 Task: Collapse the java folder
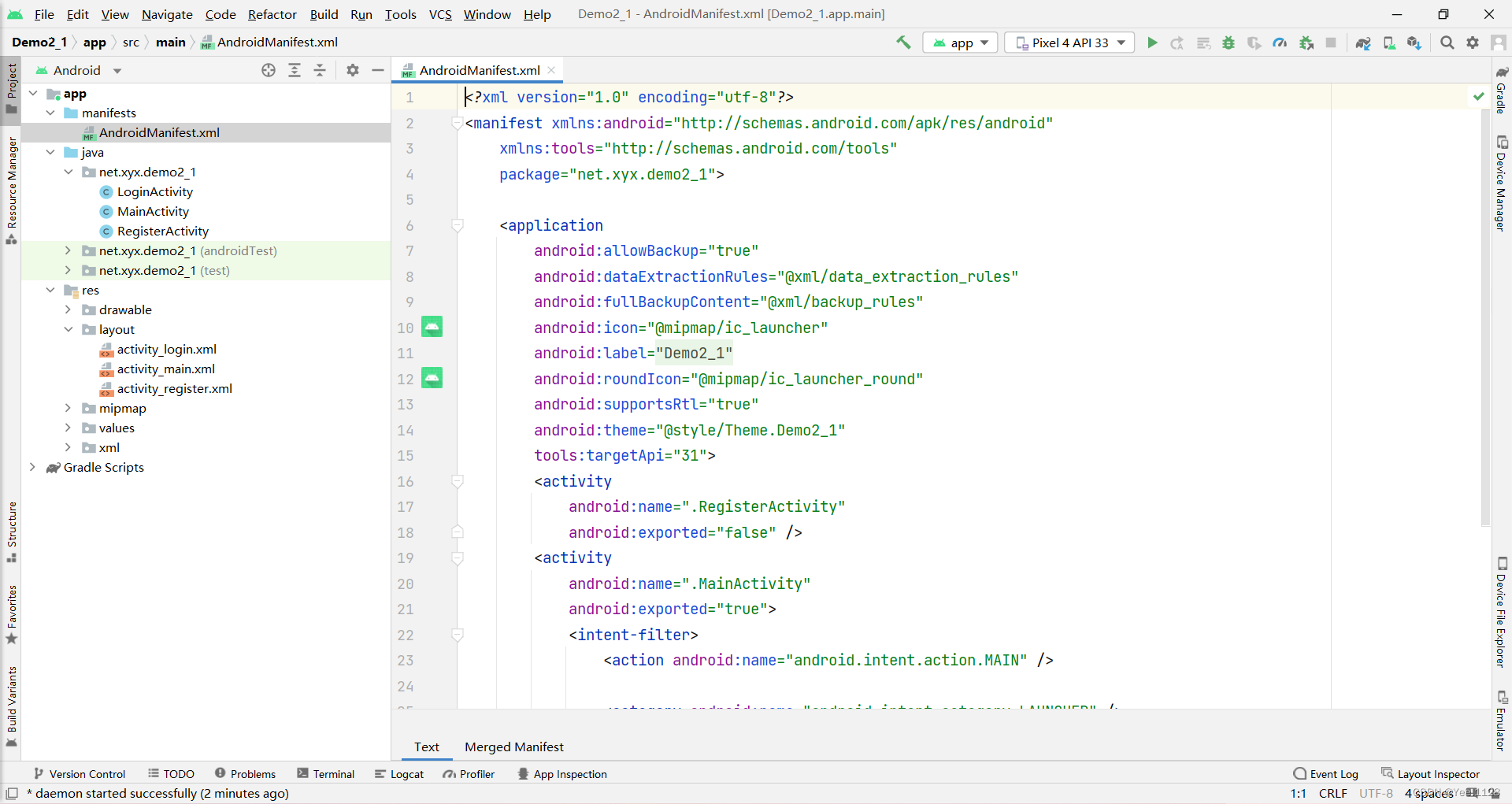point(50,152)
